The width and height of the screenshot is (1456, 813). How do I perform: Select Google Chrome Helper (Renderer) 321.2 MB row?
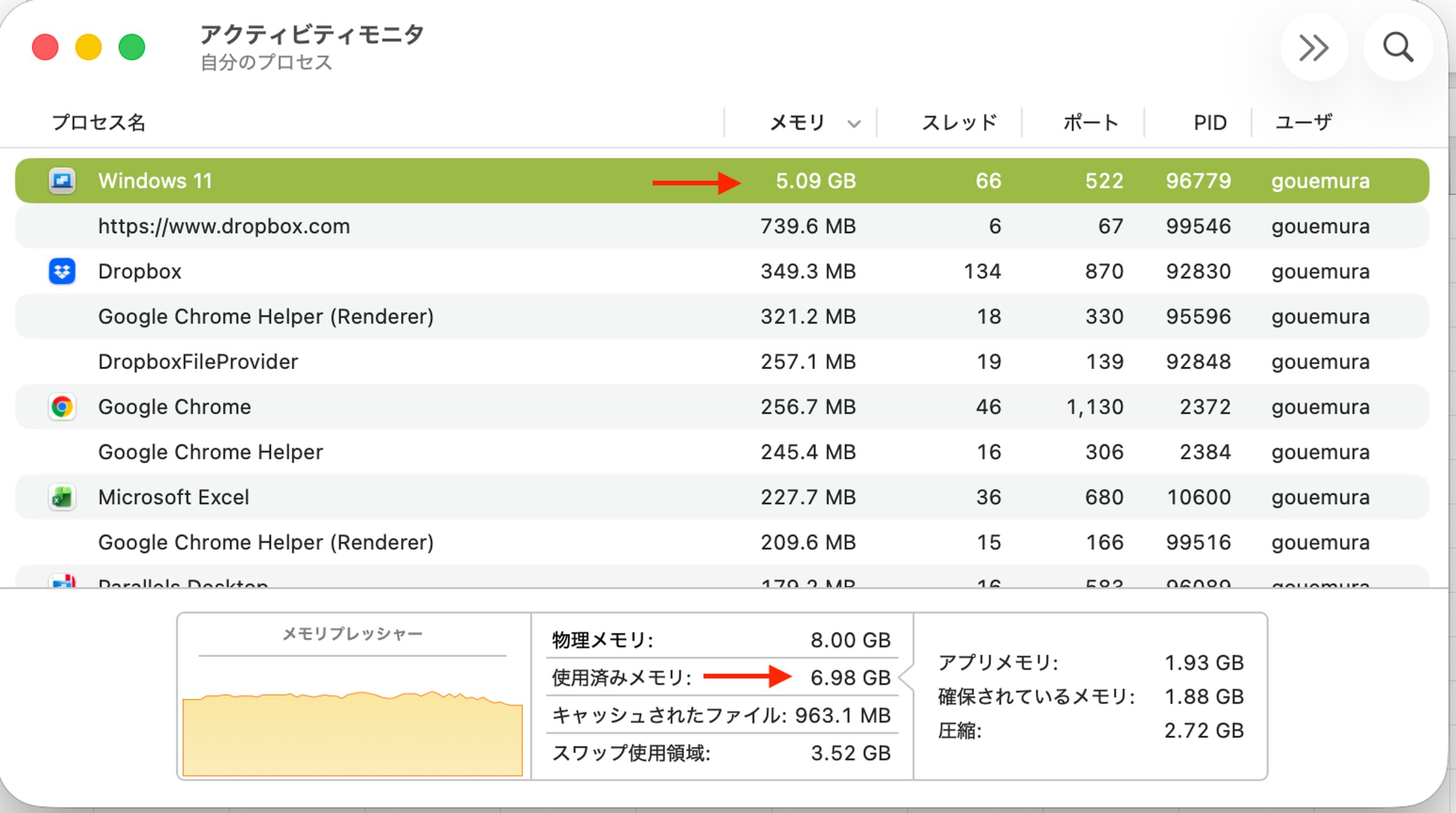click(266, 317)
